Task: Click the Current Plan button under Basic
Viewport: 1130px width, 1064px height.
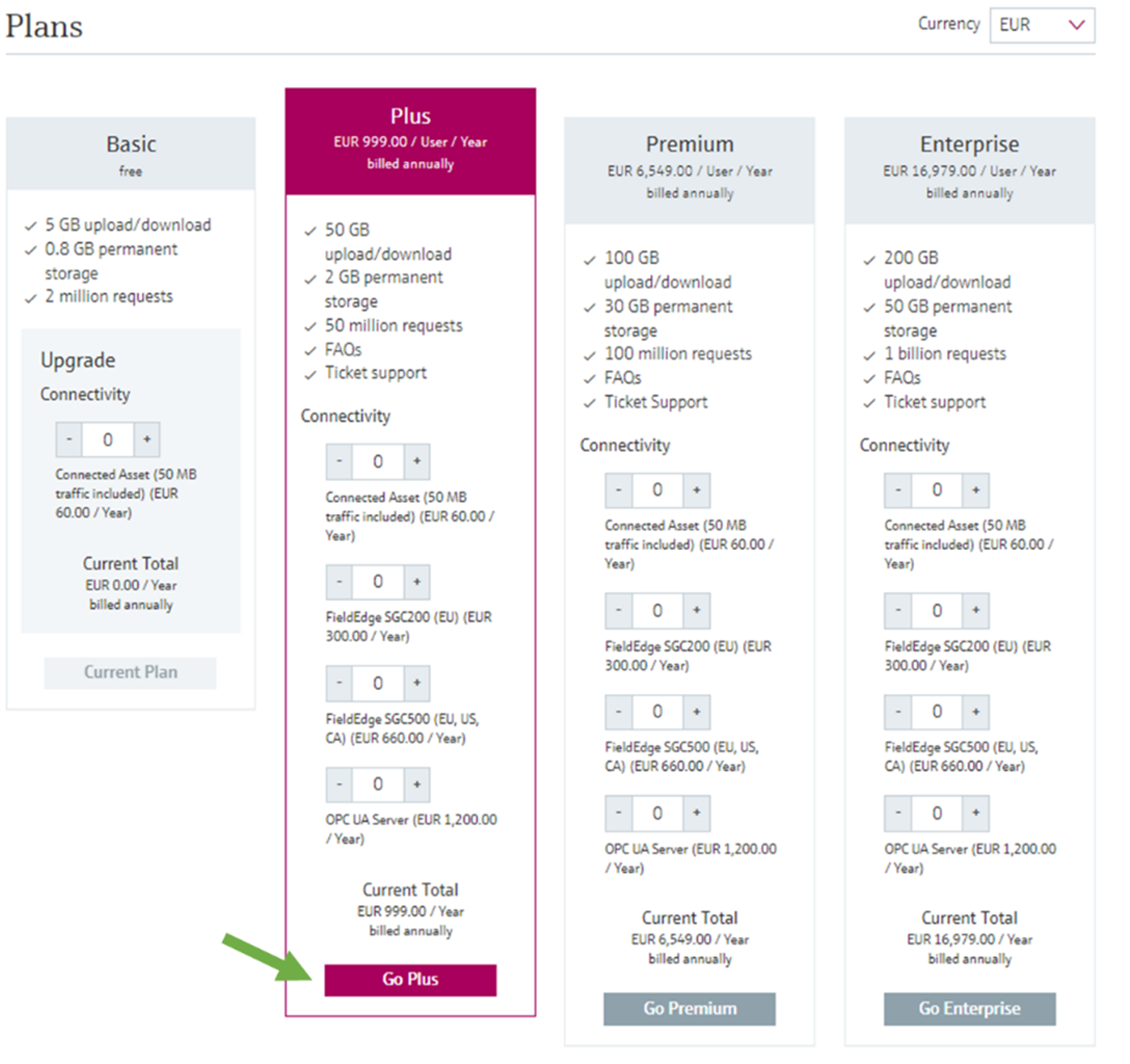Action: [x=130, y=672]
